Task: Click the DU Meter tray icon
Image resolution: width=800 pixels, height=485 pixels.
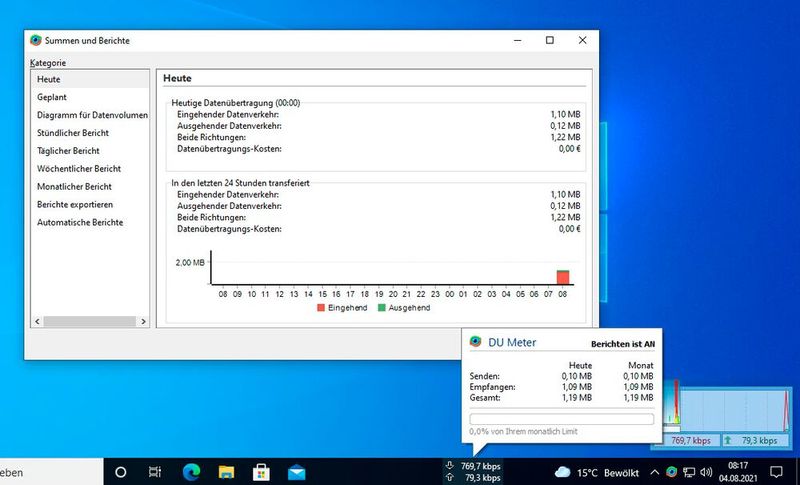Action: pyautogui.click(x=672, y=471)
